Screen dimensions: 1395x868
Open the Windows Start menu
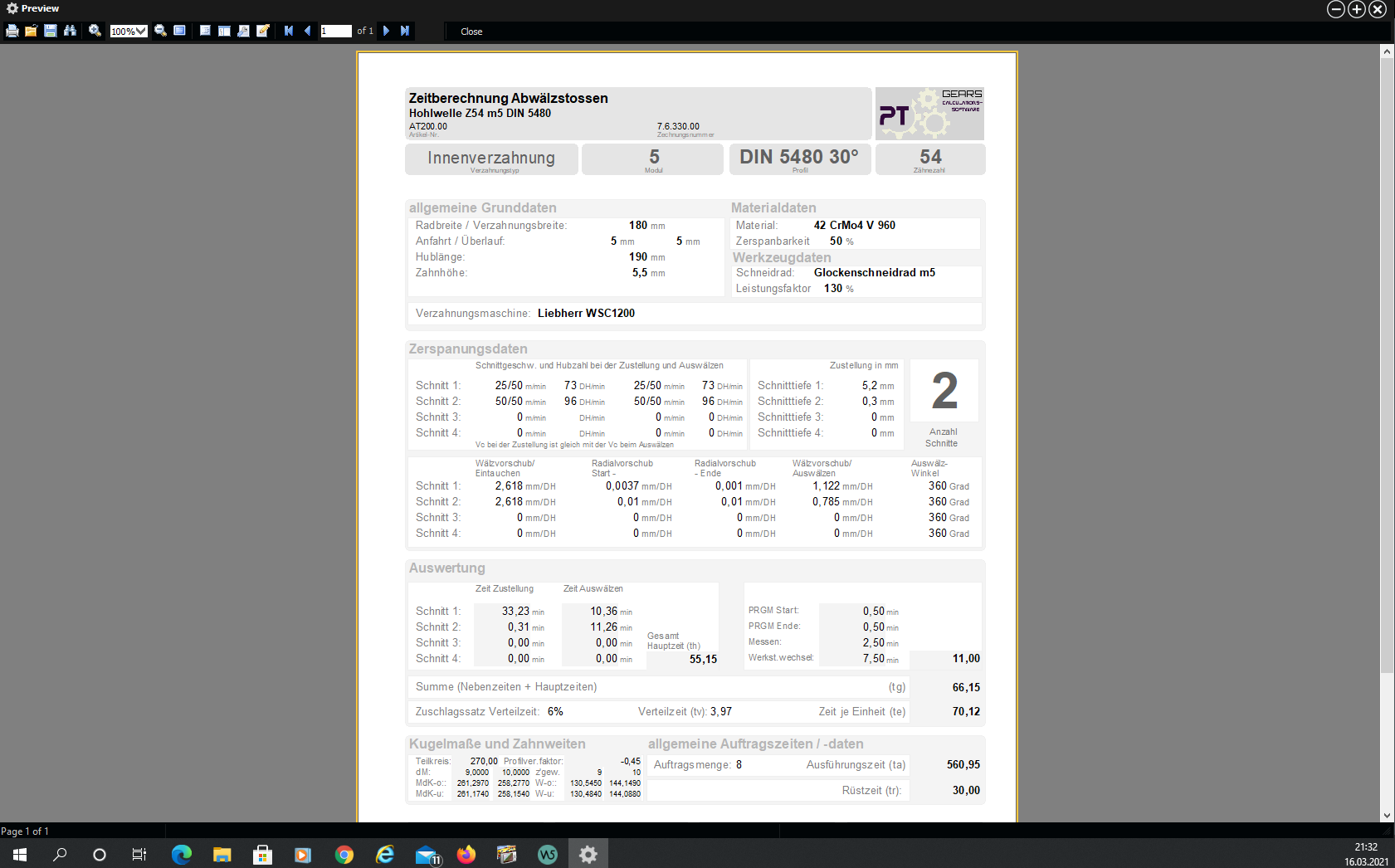click(x=20, y=854)
